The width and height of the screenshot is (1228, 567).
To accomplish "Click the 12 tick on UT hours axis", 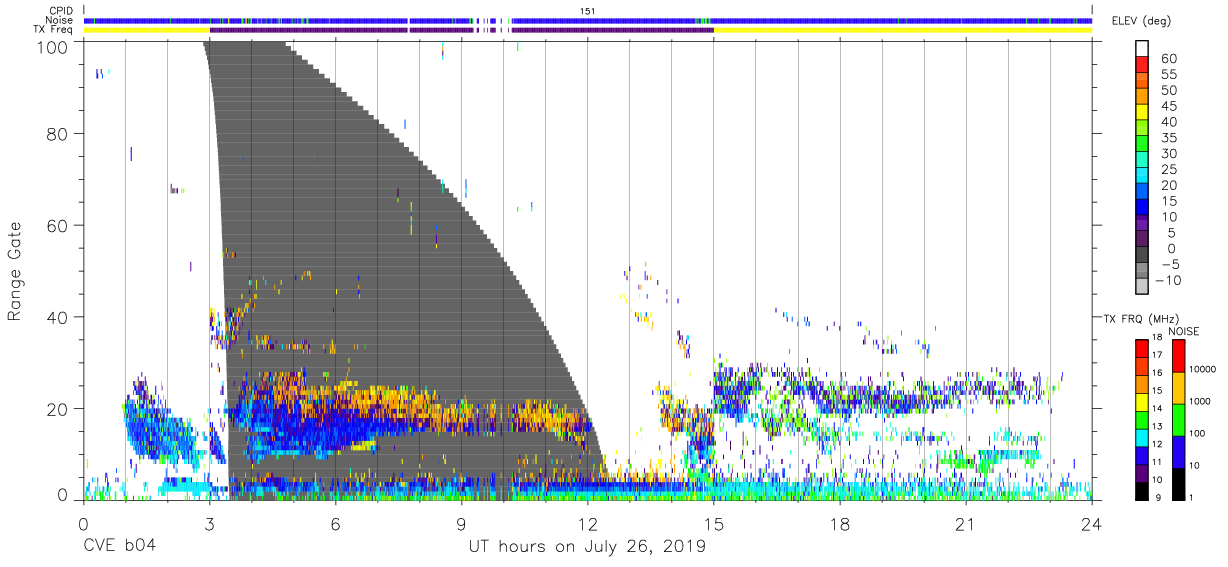I will click(x=588, y=522).
